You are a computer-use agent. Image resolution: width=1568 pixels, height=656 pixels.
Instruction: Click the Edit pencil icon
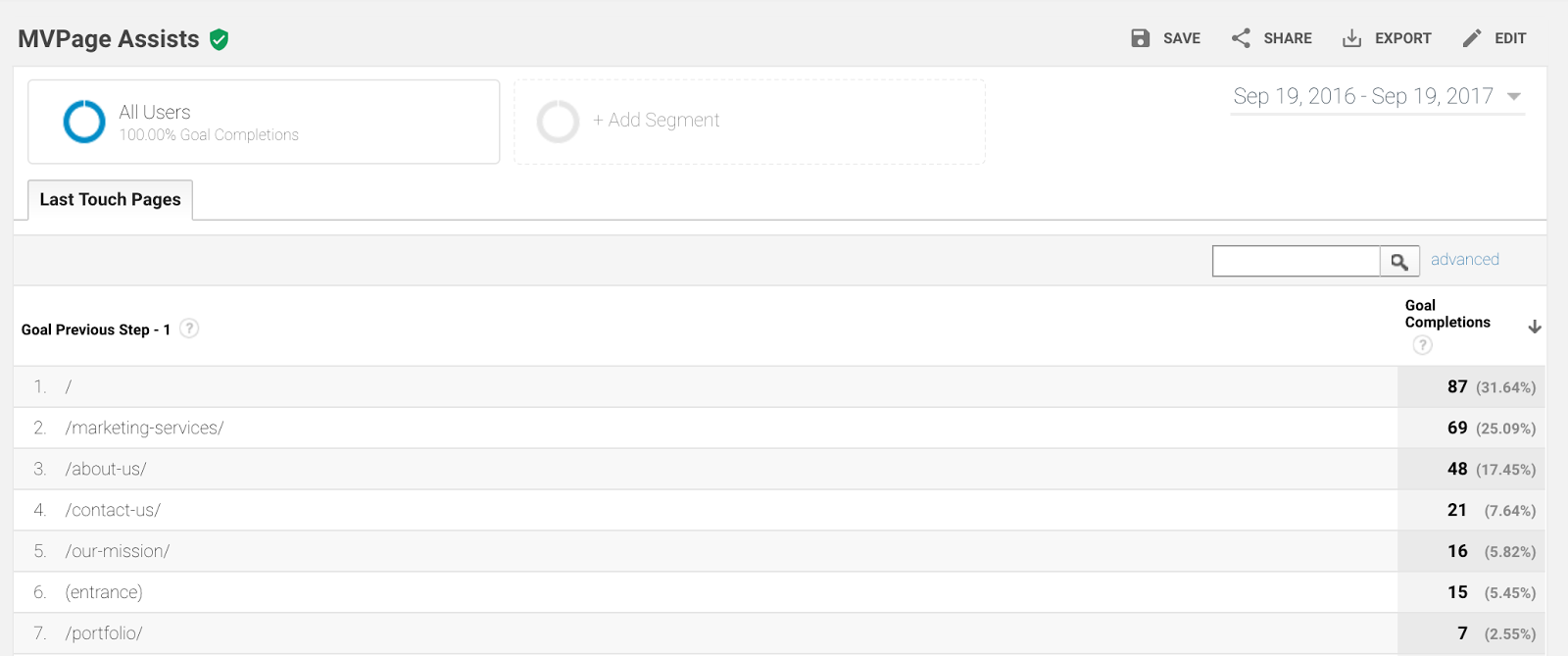point(1471,37)
